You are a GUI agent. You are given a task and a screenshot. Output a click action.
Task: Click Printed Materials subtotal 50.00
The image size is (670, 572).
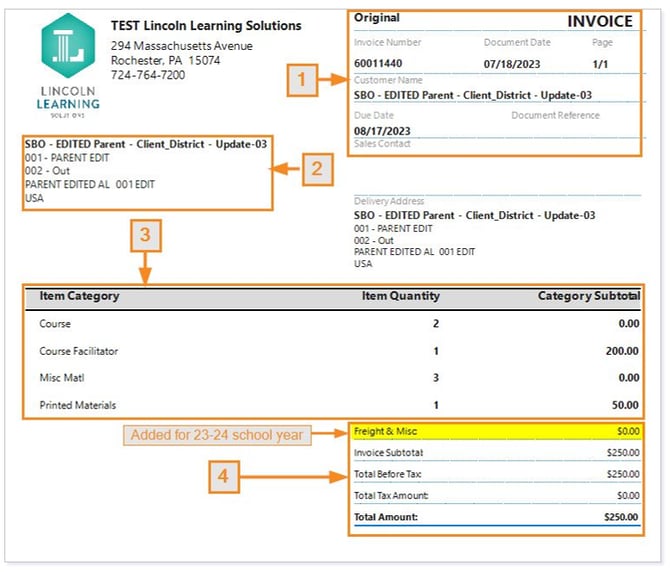pos(625,405)
